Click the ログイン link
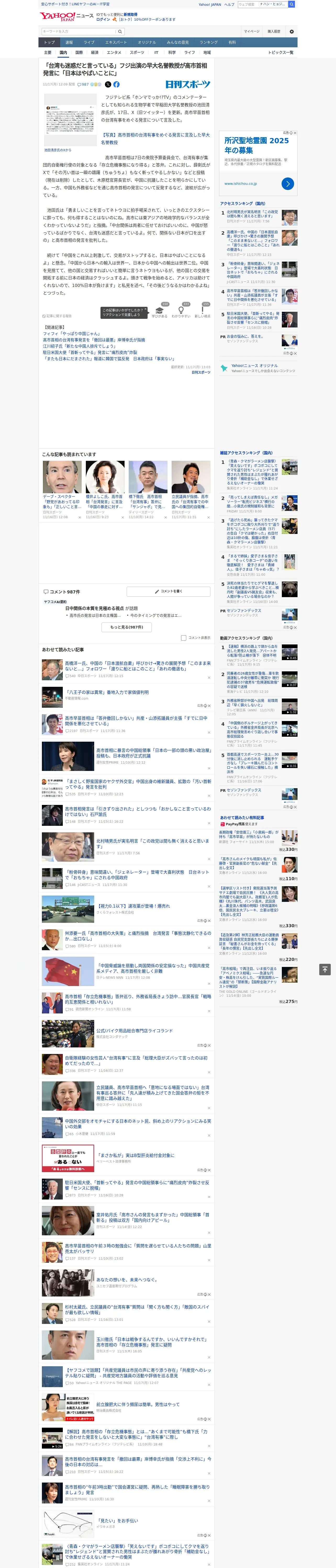Screen dimensions: 336x1568 click(103, 20)
